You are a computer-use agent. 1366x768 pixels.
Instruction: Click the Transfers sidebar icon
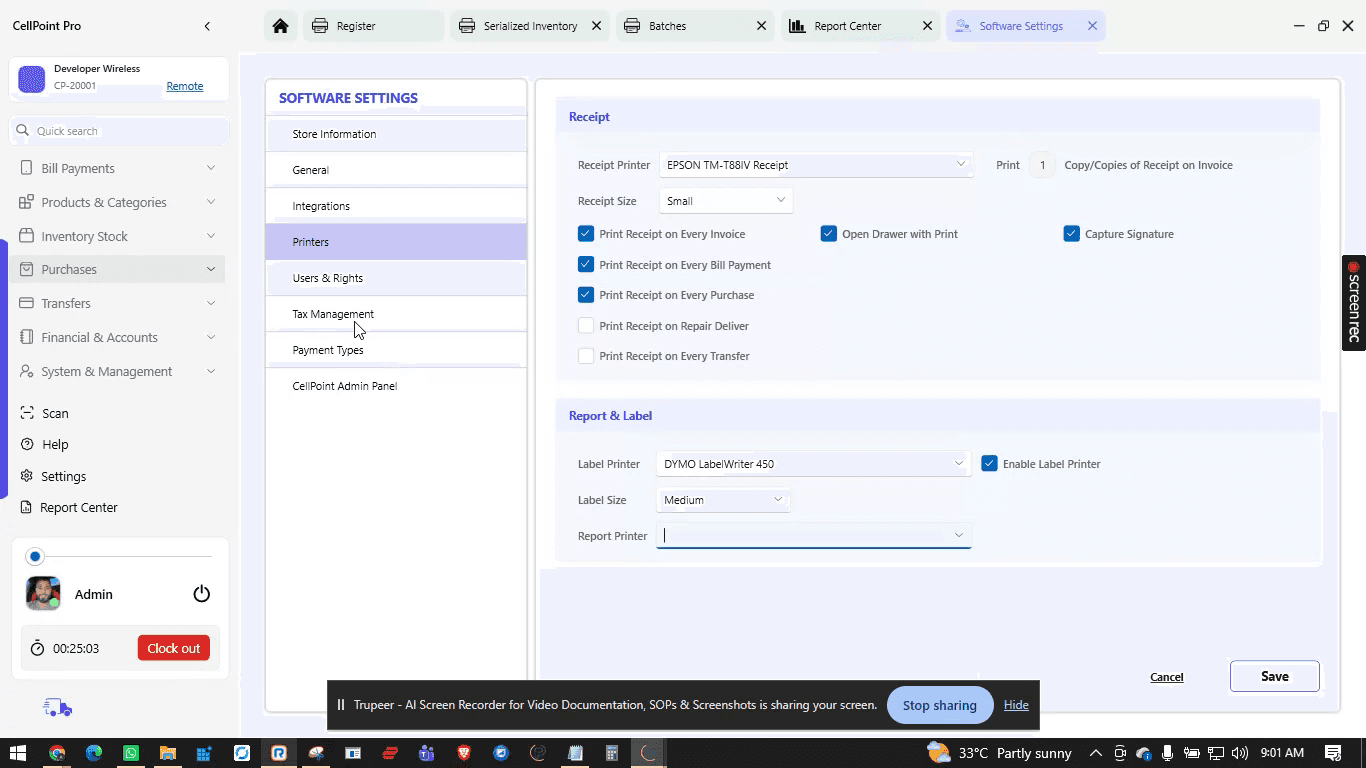tap(26, 303)
